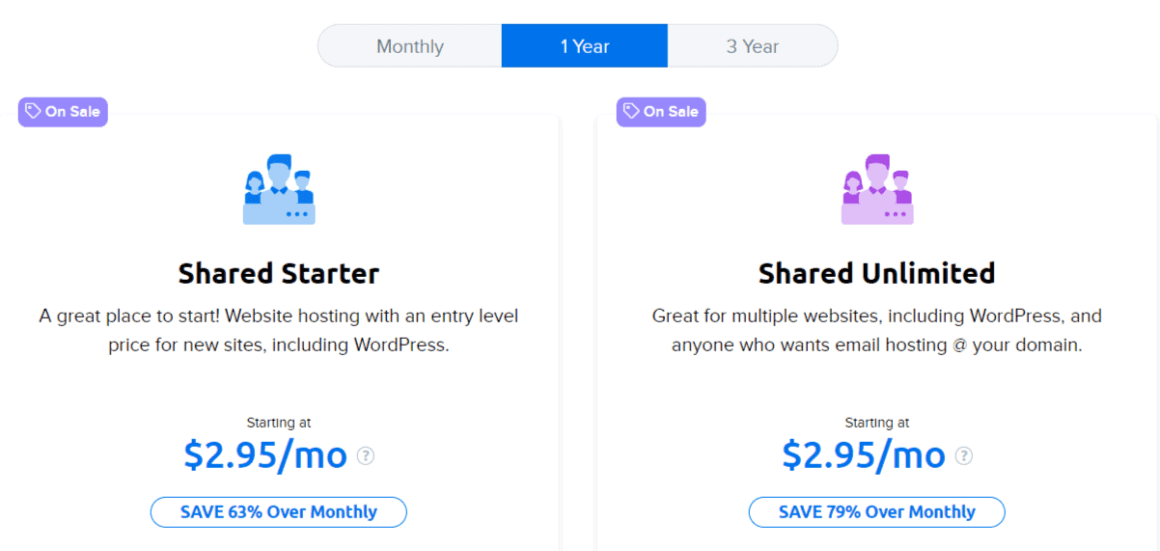Open help tooltip beside Shared Starter price
The width and height of the screenshot is (1160, 551).
[366, 456]
